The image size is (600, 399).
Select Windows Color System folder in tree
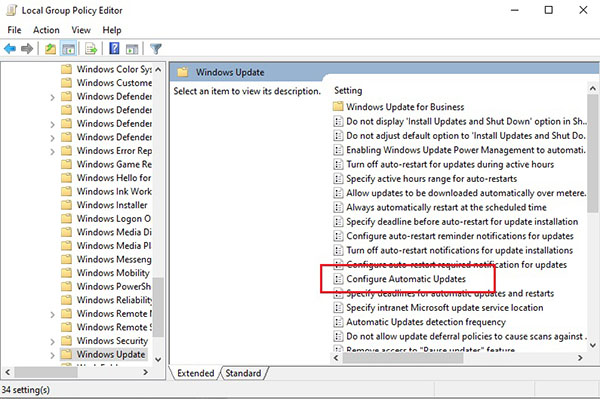[107, 69]
